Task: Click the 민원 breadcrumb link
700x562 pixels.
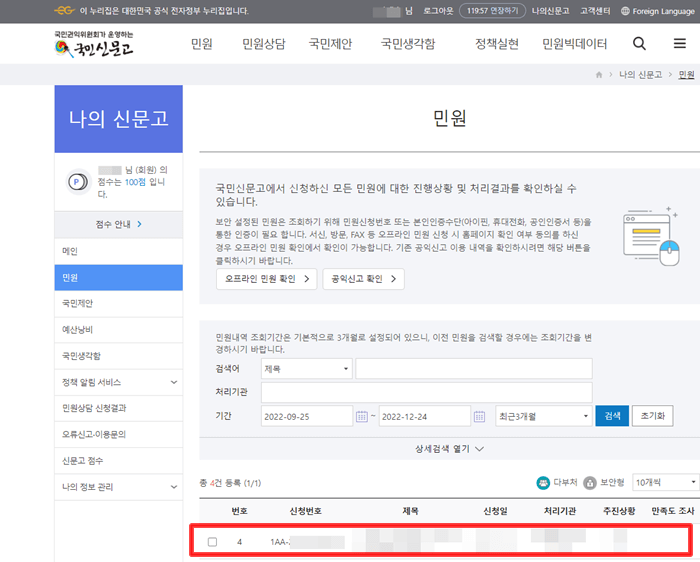Action: pos(686,75)
